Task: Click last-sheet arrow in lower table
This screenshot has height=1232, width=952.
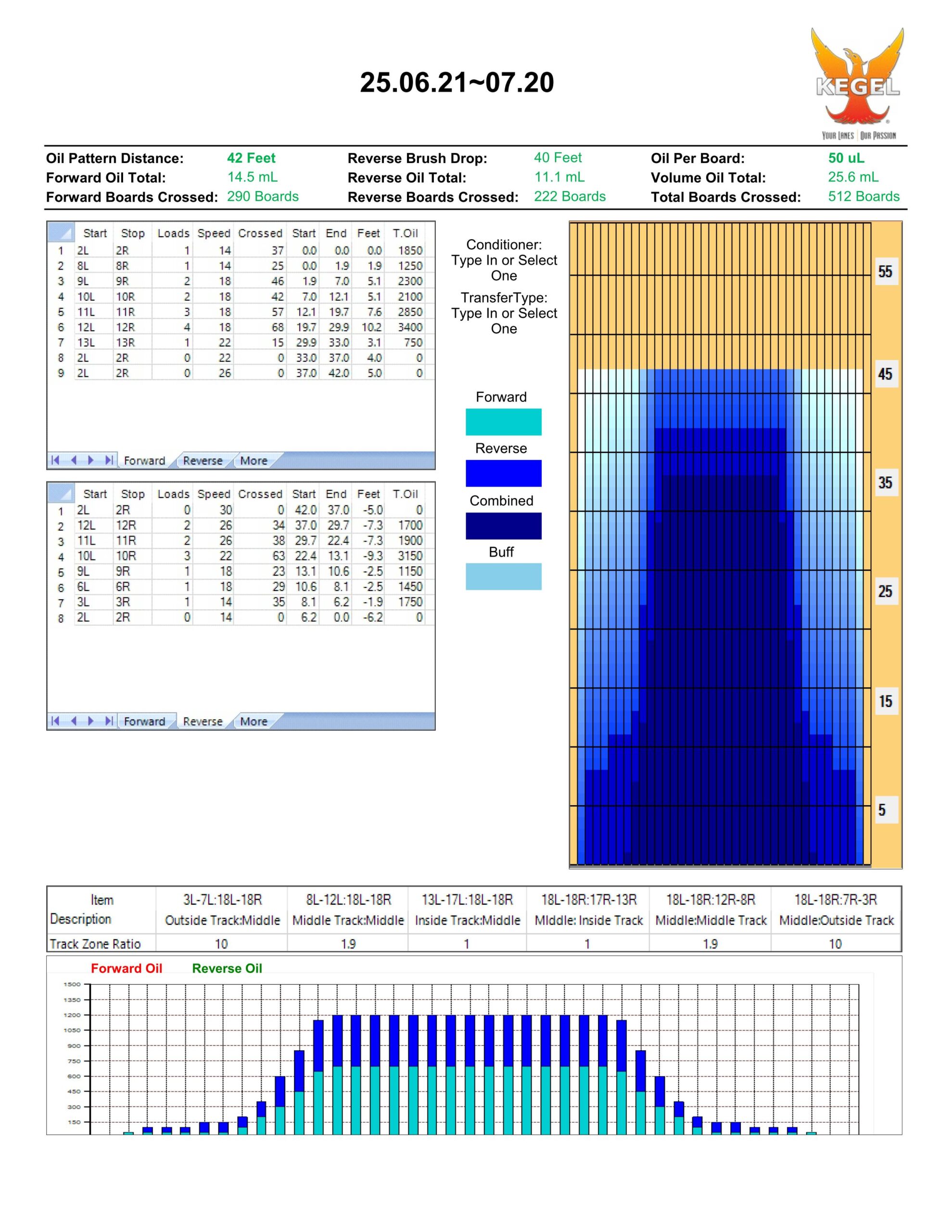Action: tap(109, 720)
